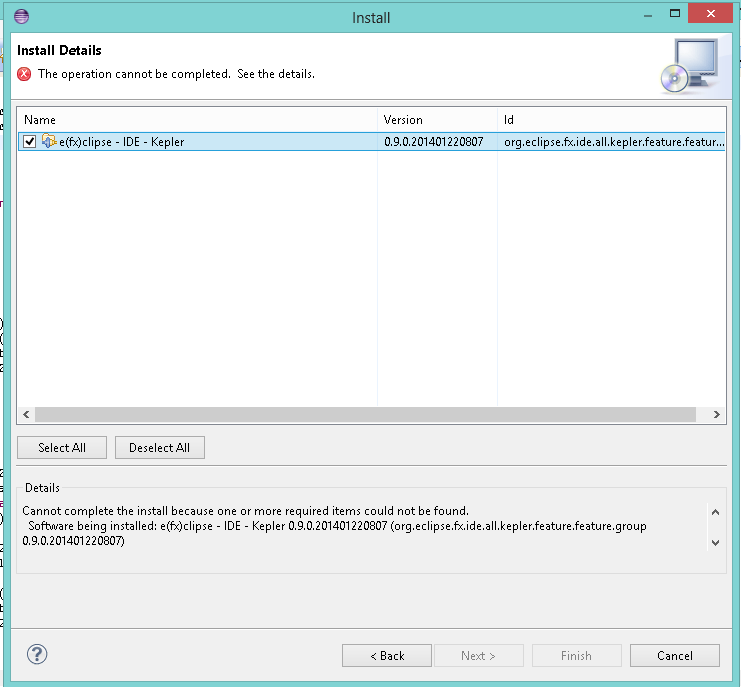Select the version cell 0.9.0.201401220807
741x687 pixels.
(x=433, y=142)
